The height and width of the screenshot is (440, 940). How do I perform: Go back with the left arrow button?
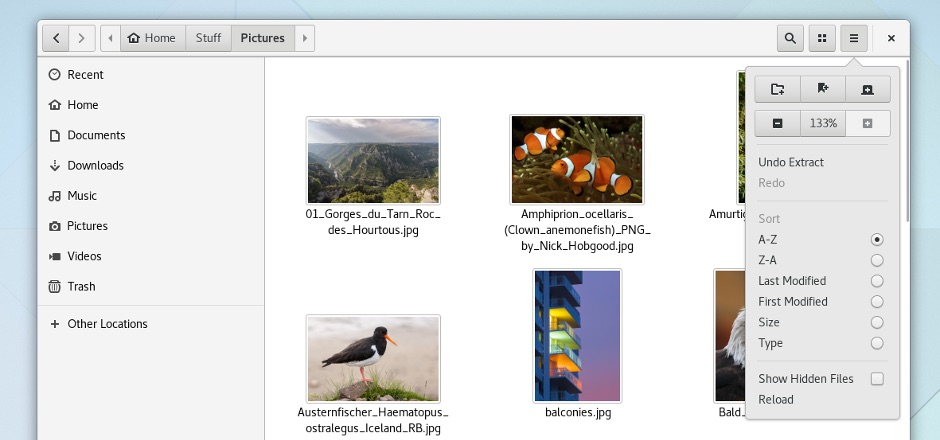point(56,38)
